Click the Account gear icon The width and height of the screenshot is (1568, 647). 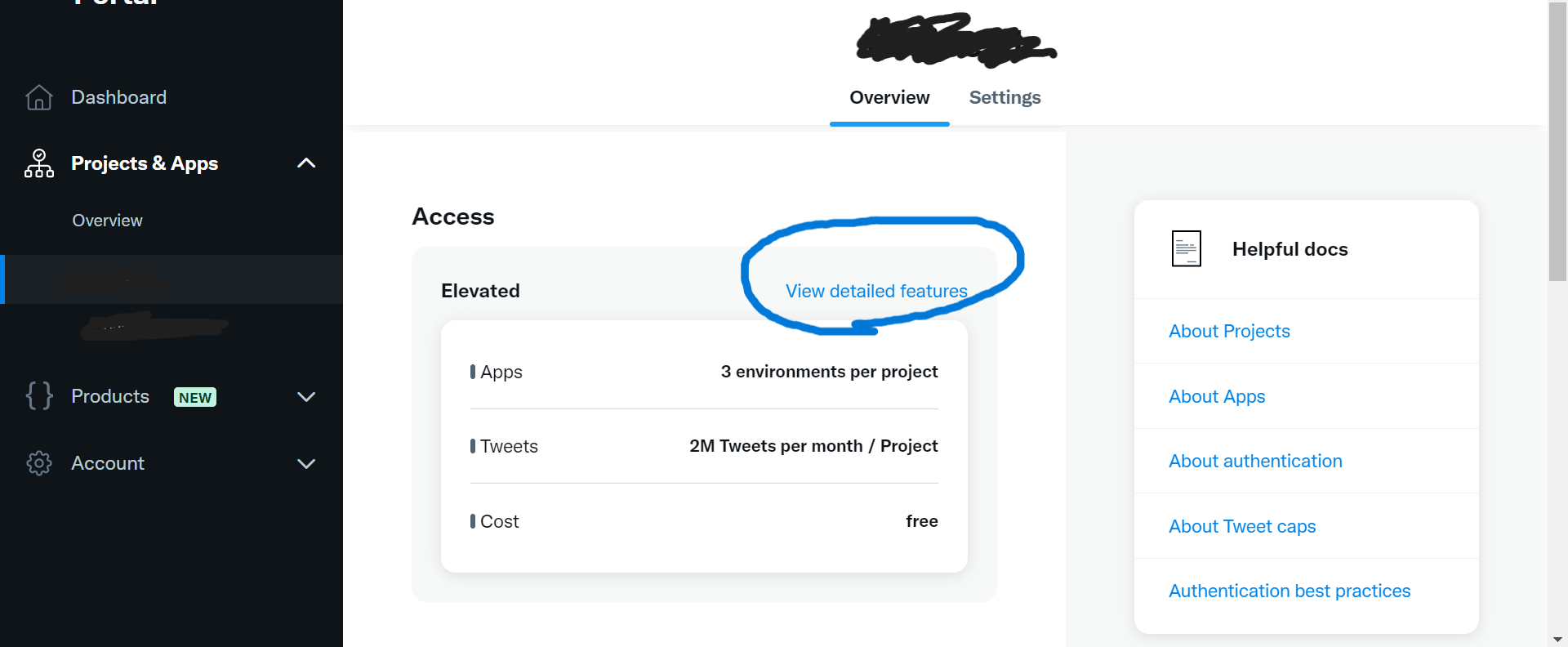39,463
